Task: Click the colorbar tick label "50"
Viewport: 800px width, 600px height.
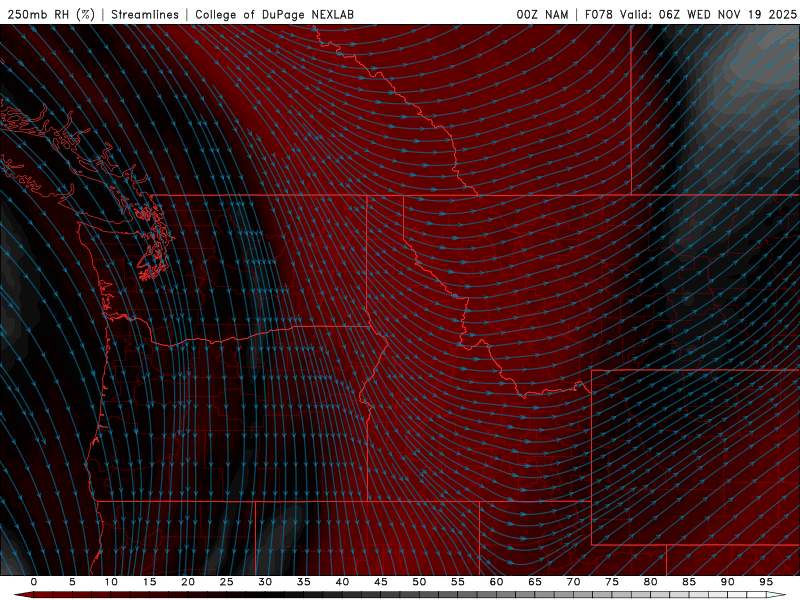Action: coord(419,582)
